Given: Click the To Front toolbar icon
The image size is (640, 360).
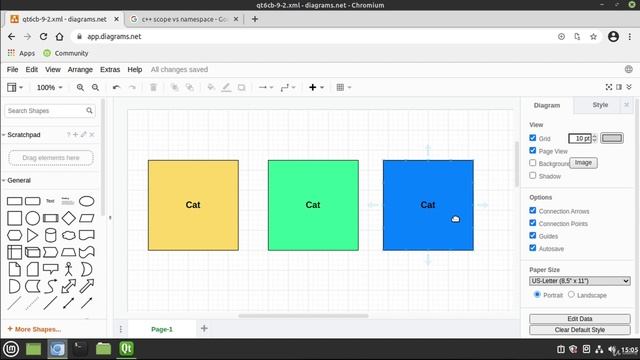Looking at the screenshot, I should point(175,87).
